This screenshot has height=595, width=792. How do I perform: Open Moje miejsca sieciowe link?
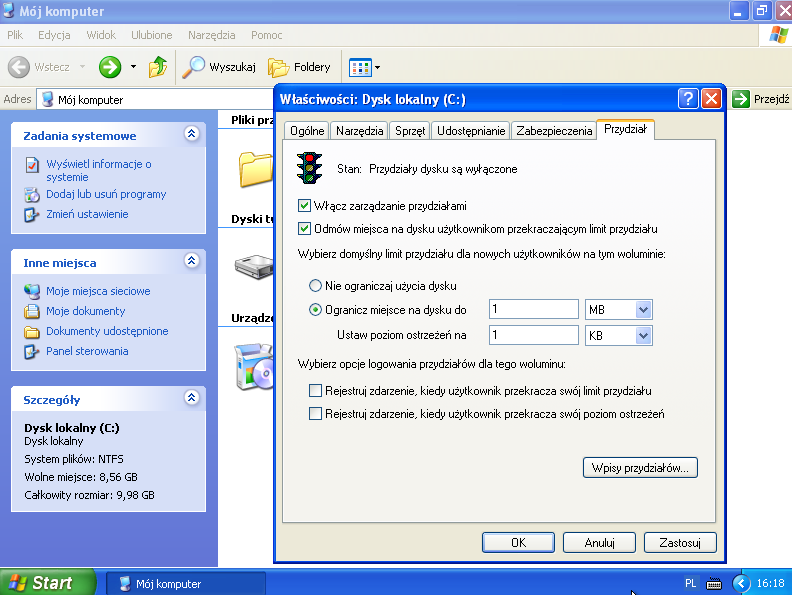pyautogui.click(x=98, y=291)
